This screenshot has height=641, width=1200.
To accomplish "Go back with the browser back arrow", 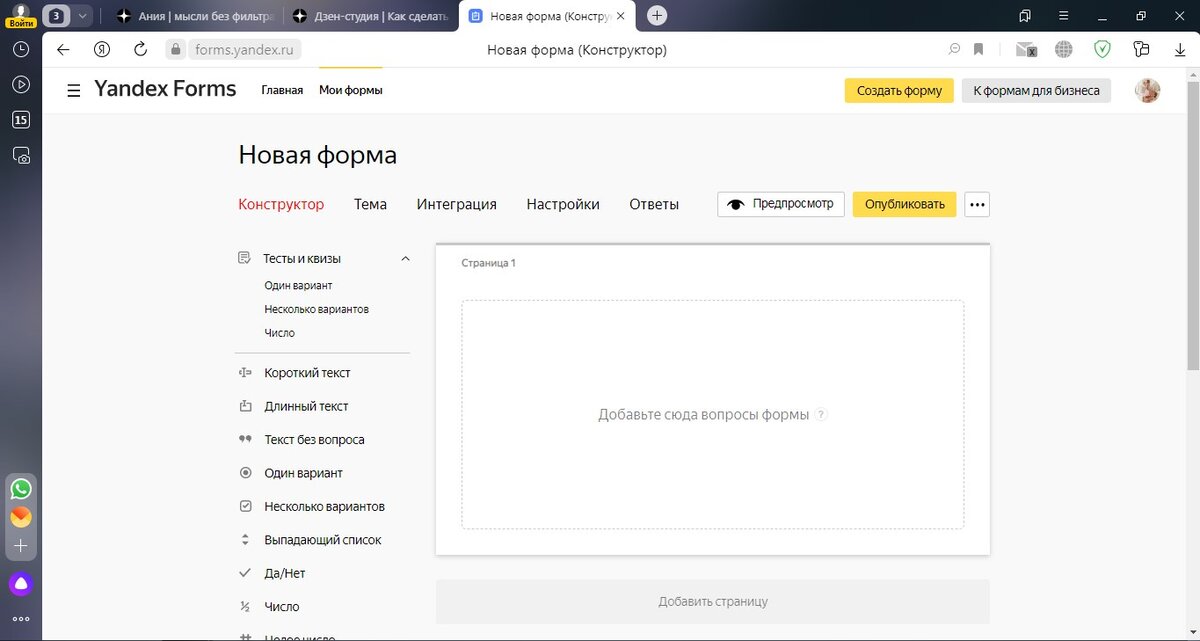I will (63, 50).
